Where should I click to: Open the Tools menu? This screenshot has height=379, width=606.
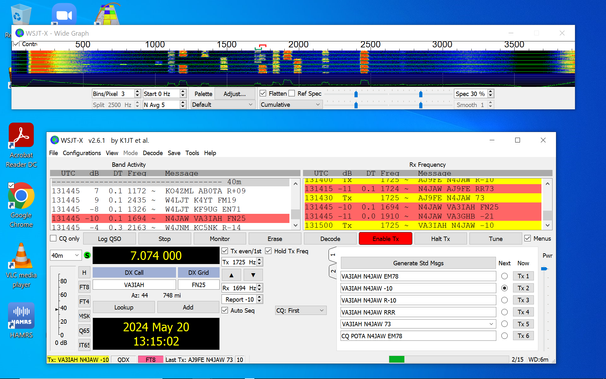(x=192, y=153)
